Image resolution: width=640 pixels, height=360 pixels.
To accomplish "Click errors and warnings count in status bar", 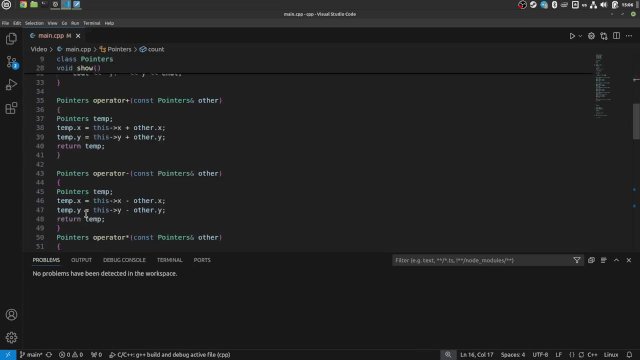I will [x=71, y=355].
